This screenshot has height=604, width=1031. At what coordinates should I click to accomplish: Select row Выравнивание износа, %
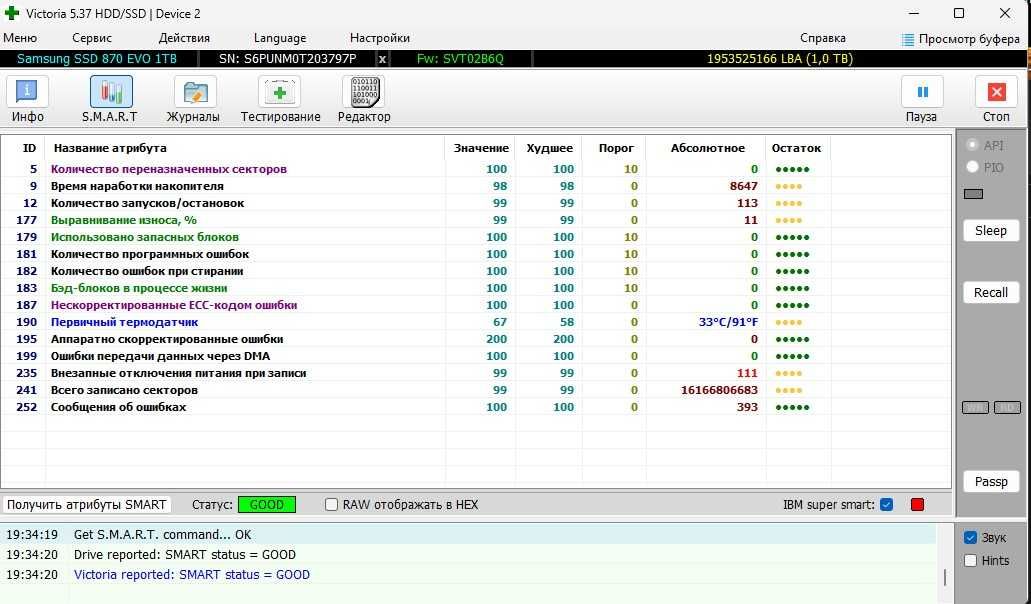click(x=476, y=220)
